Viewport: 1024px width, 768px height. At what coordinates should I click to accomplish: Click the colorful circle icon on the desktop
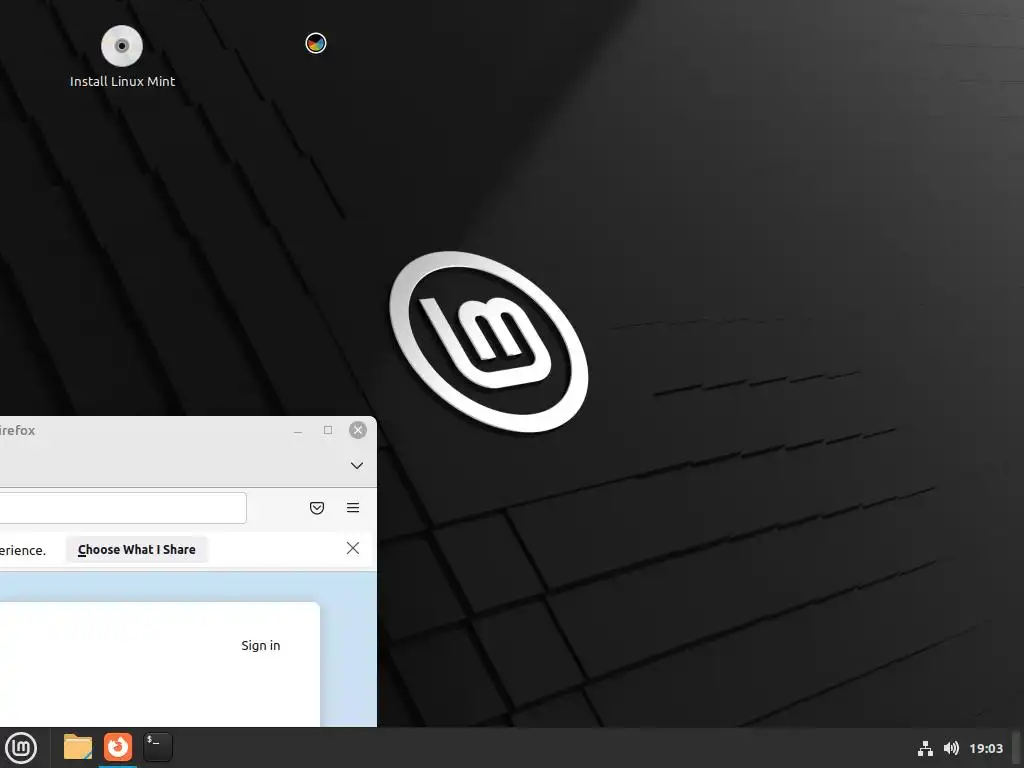[x=315, y=43]
